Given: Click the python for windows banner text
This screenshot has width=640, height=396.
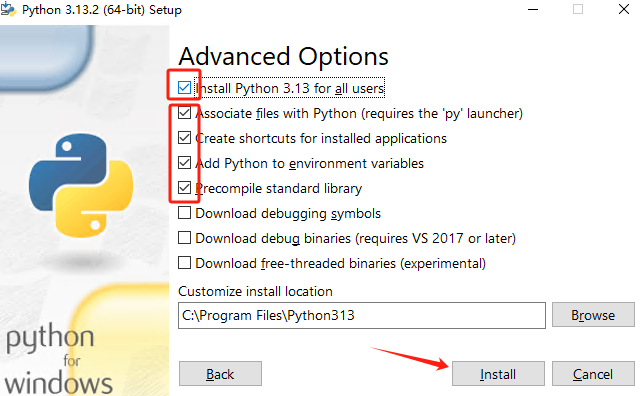Looking at the screenshot, I should (x=58, y=359).
